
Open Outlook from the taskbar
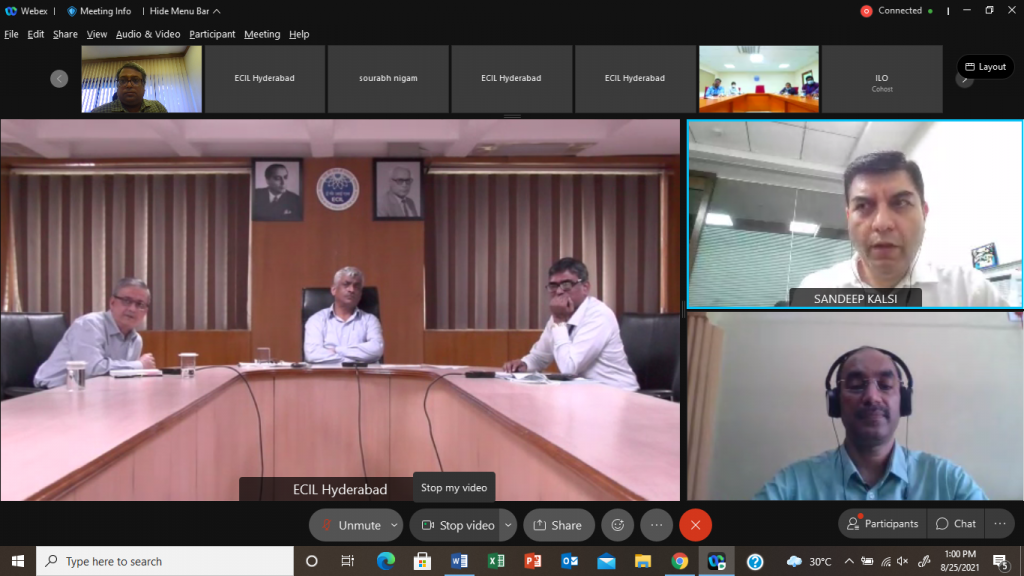click(x=569, y=561)
